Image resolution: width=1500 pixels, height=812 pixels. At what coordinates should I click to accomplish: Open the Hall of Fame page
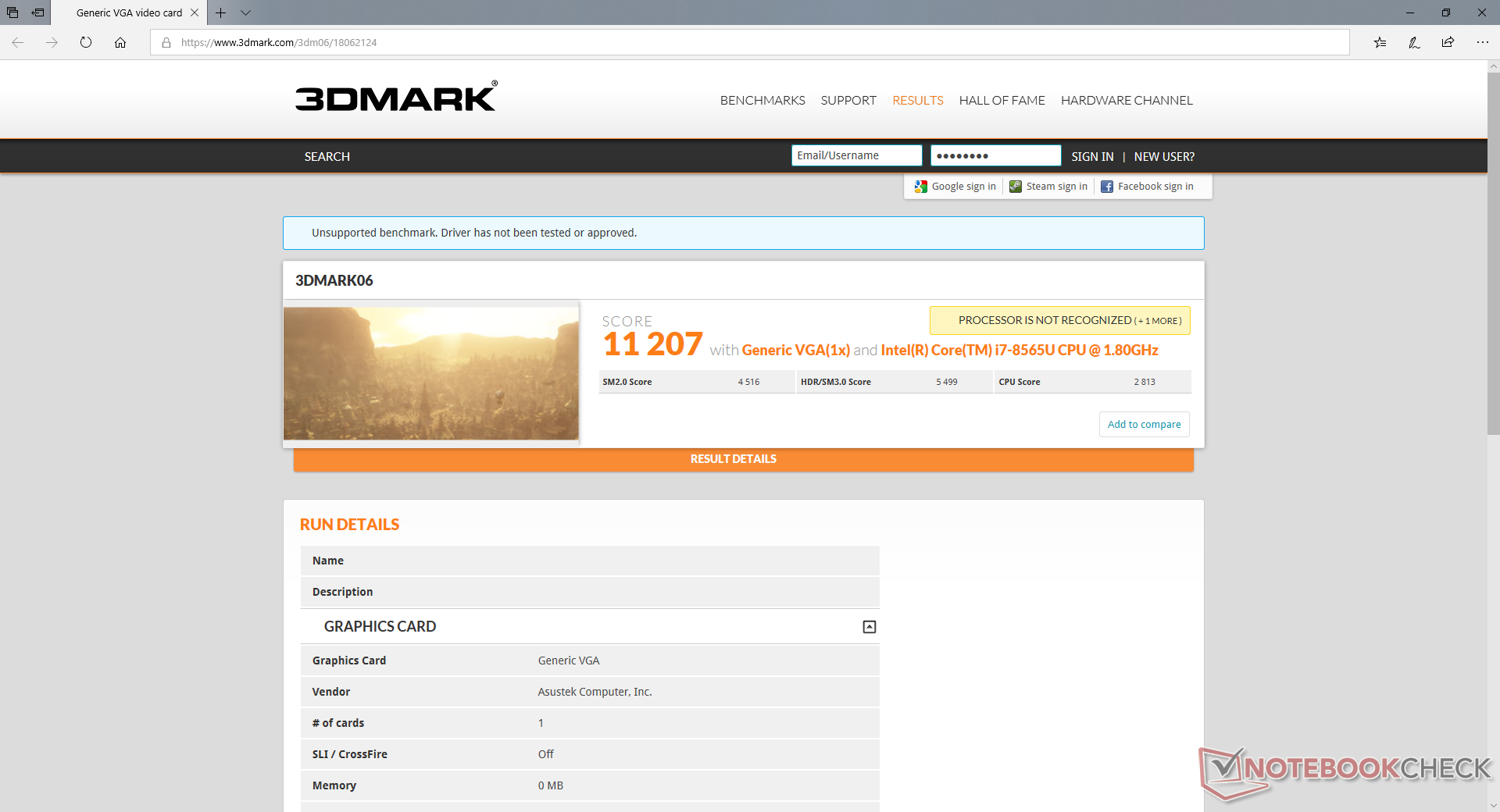point(1002,100)
